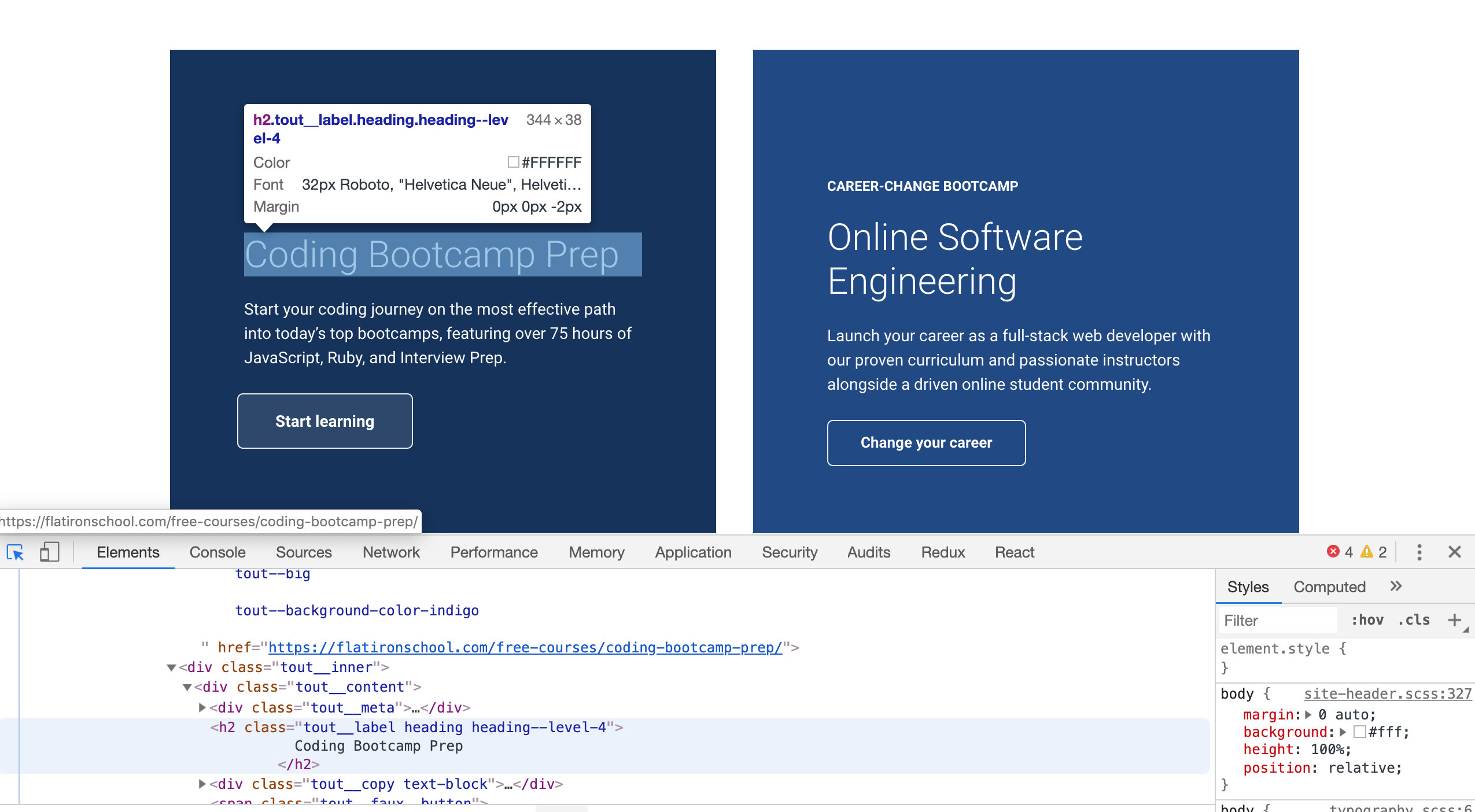This screenshot has width=1475, height=812.
Task: Click the Start learning button
Action: [x=325, y=421]
